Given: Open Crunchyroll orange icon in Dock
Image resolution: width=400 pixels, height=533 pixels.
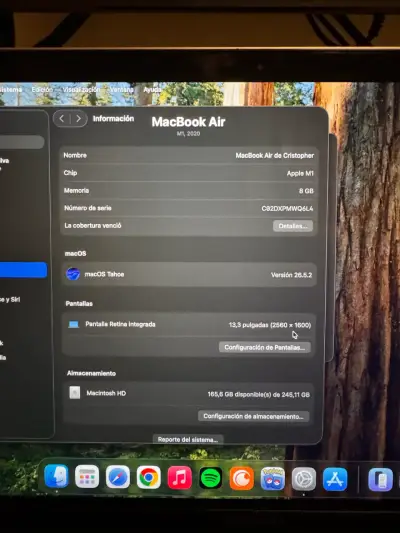Looking at the screenshot, I should (242, 478).
